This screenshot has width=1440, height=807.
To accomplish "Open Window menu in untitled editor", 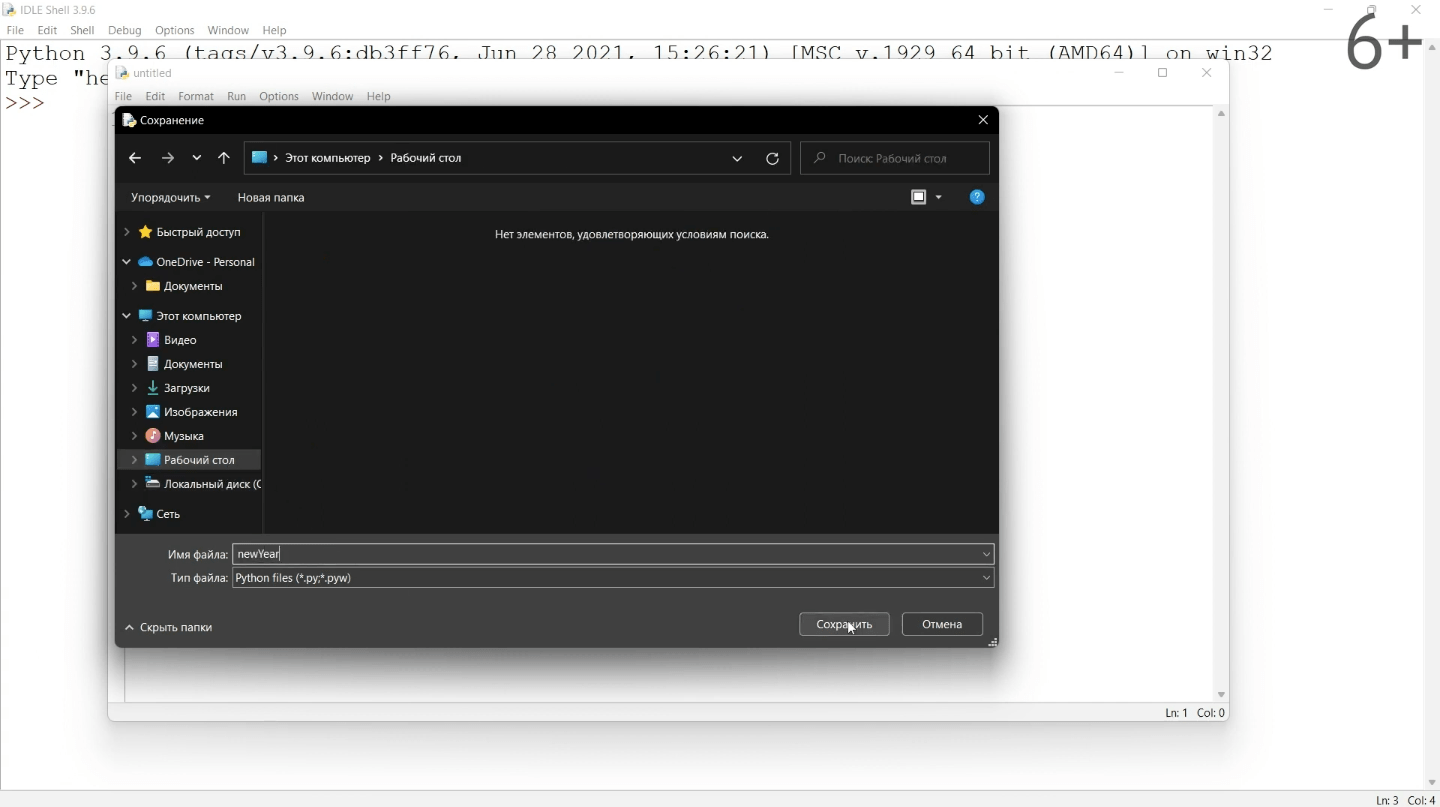I will pyautogui.click(x=333, y=97).
